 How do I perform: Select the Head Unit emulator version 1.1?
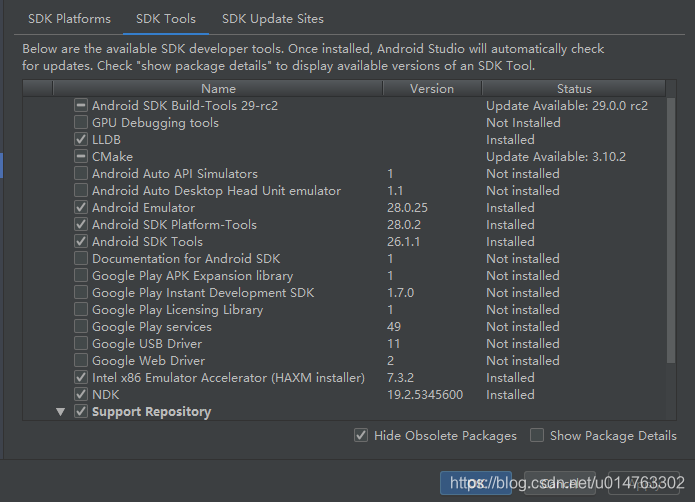[395, 191]
